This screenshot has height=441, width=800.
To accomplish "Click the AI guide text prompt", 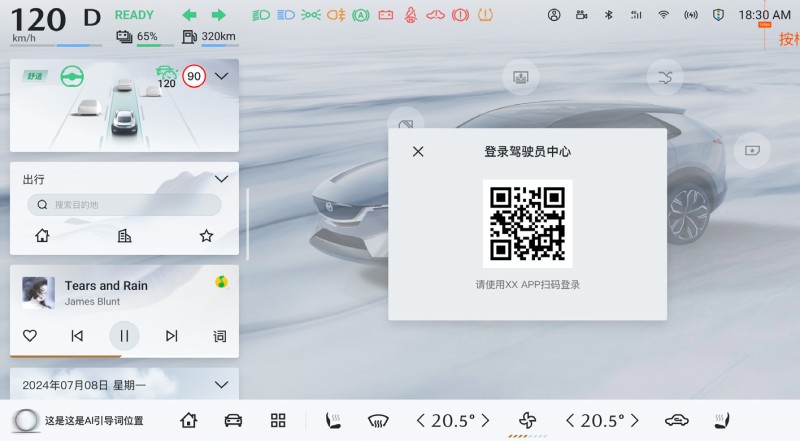I will coord(94,421).
